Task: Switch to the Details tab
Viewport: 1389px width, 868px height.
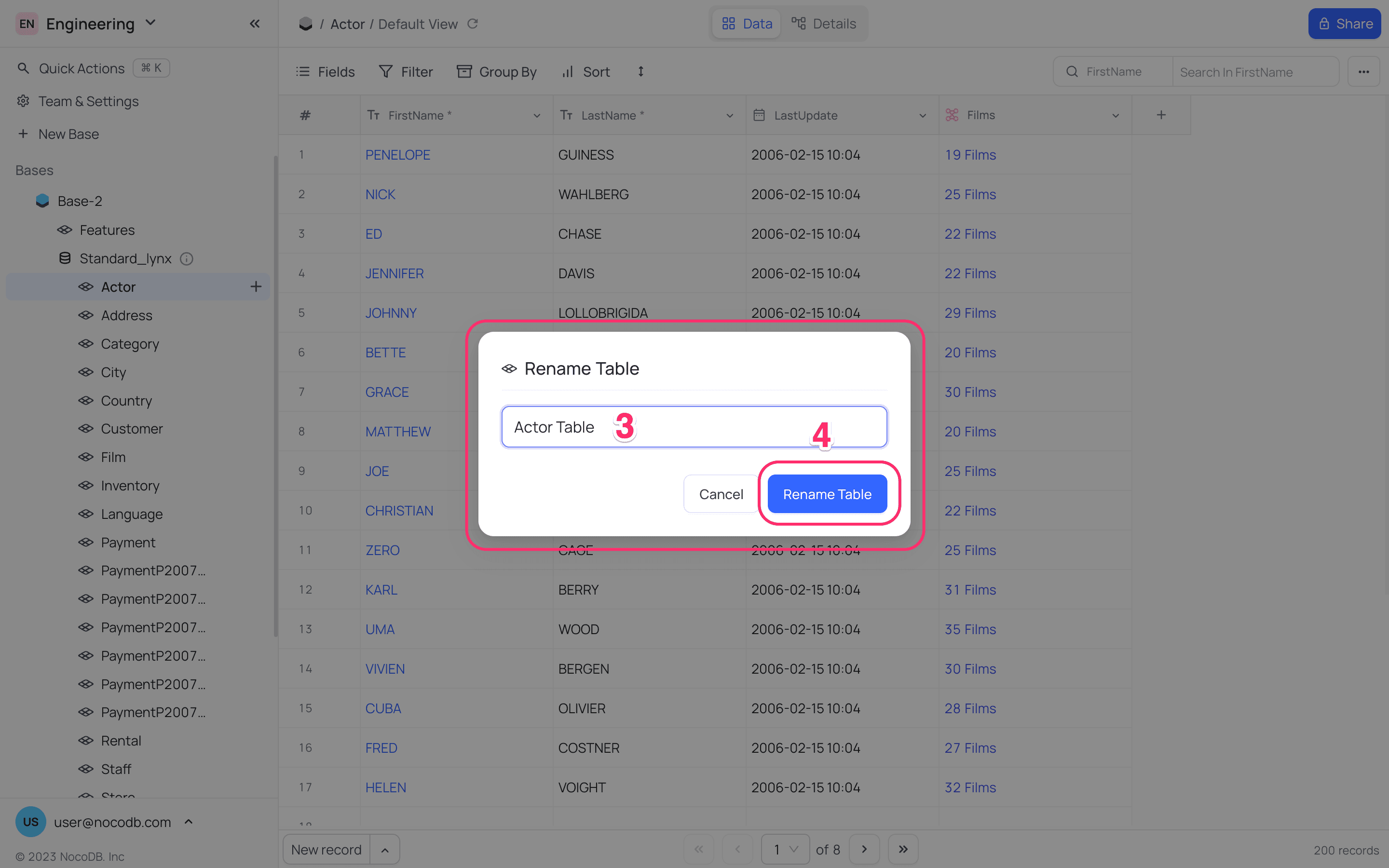Action: click(x=824, y=24)
